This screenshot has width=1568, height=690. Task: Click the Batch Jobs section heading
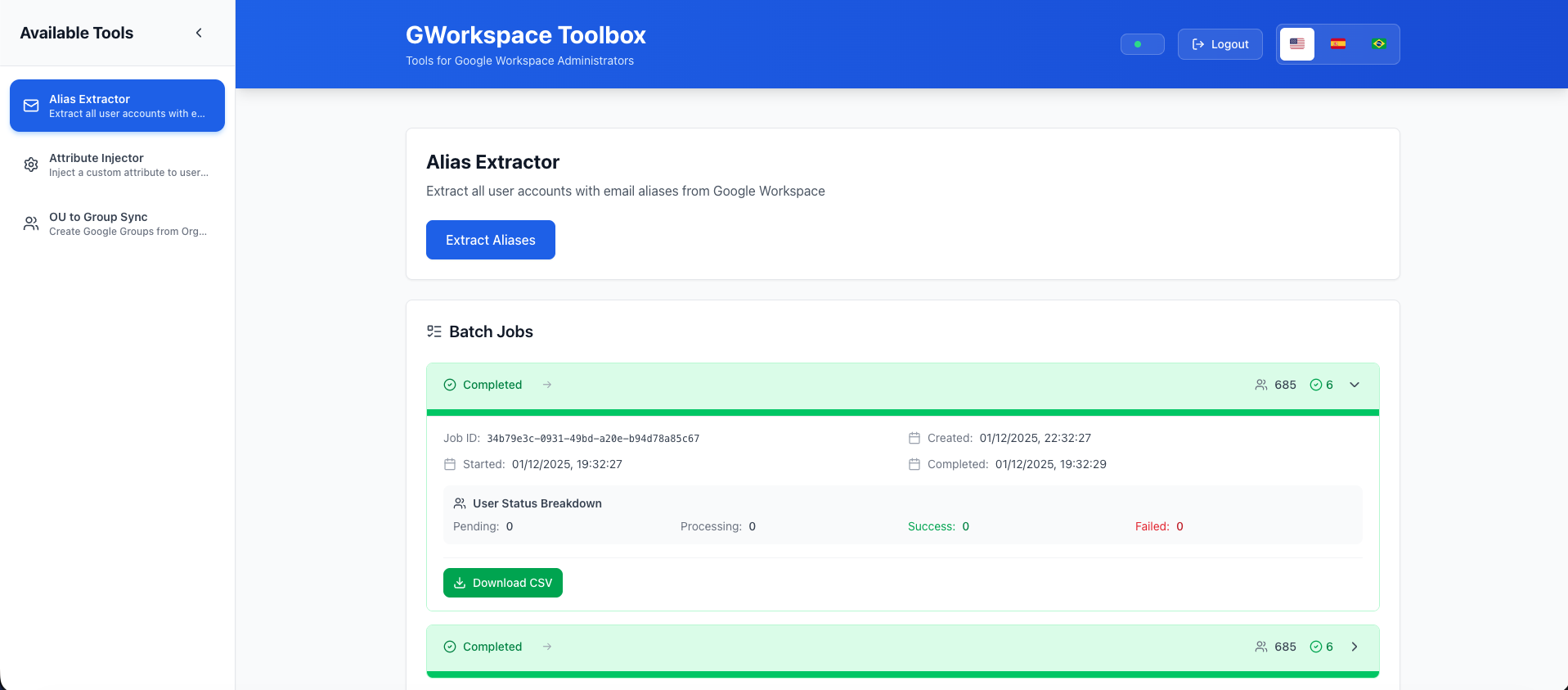point(491,331)
